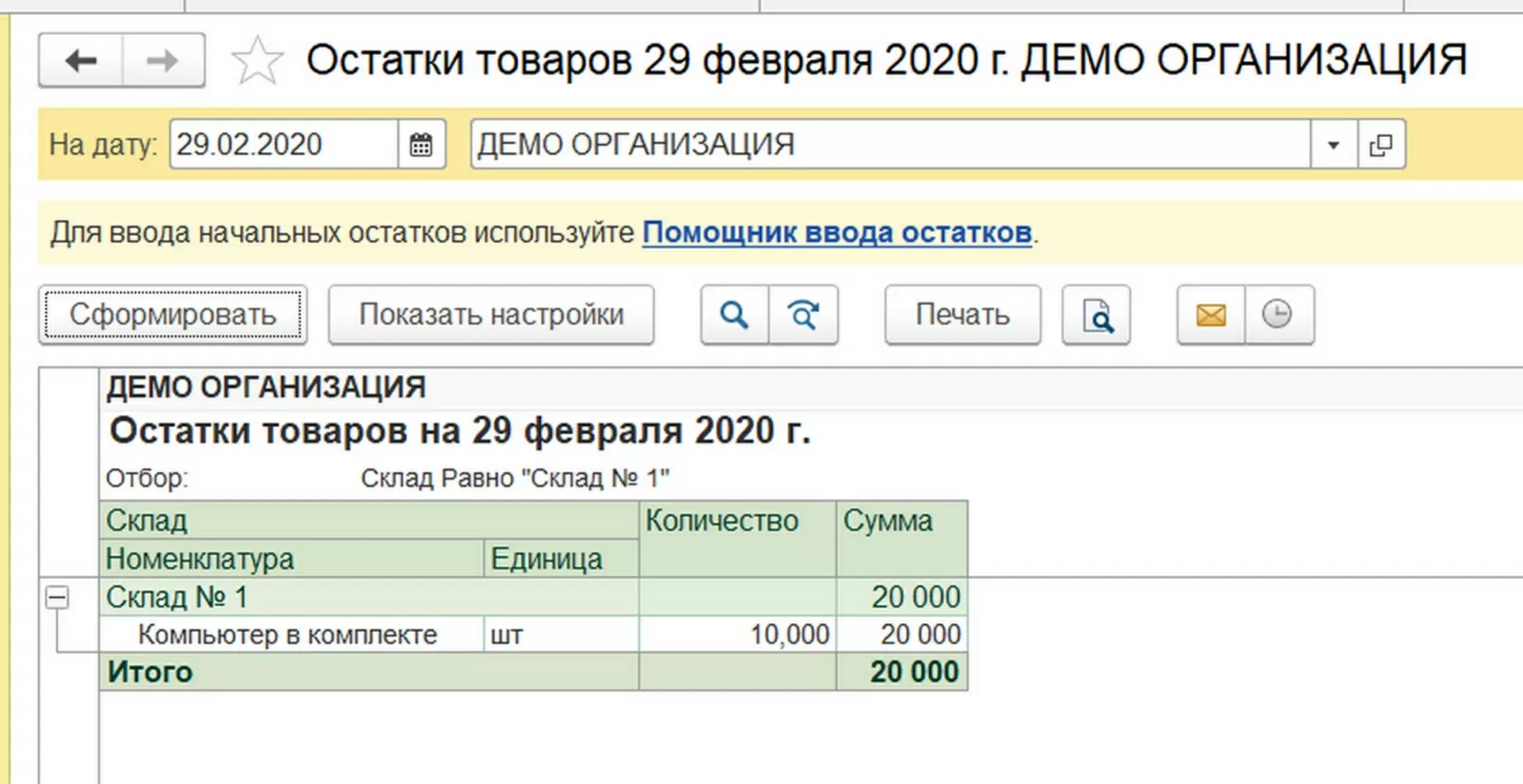
Task: Click the ДЕМО ОРГАНИЗАЦИЯ organization field
Action: coord(890,145)
